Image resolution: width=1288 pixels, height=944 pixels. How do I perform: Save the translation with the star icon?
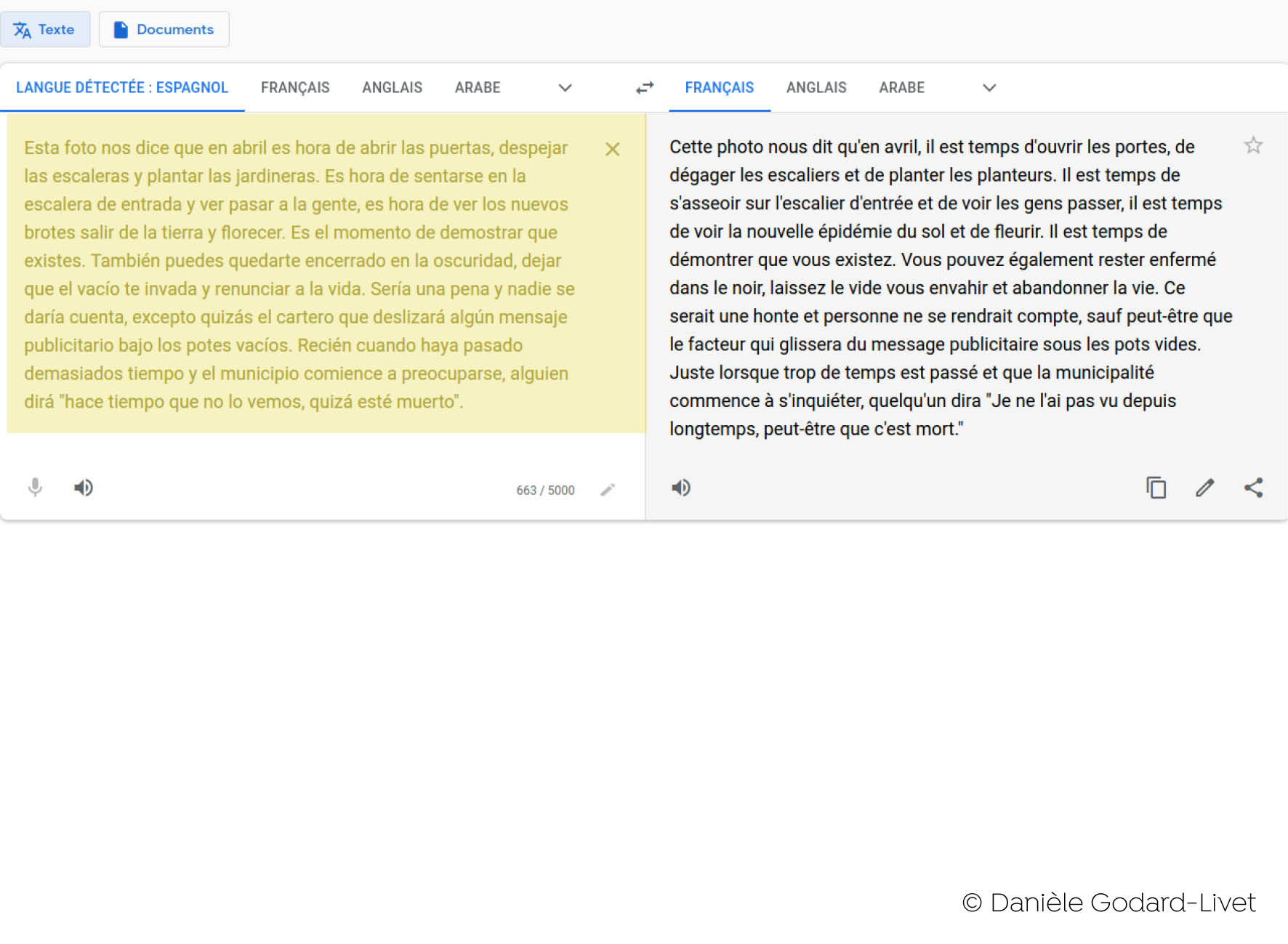[x=1253, y=145]
